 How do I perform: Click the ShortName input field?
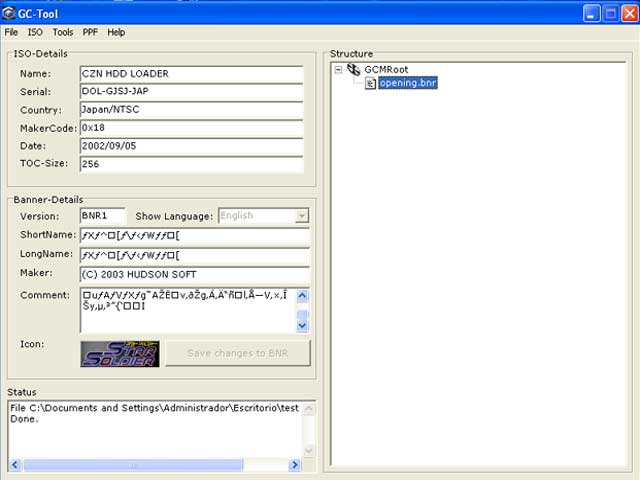click(x=195, y=236)
